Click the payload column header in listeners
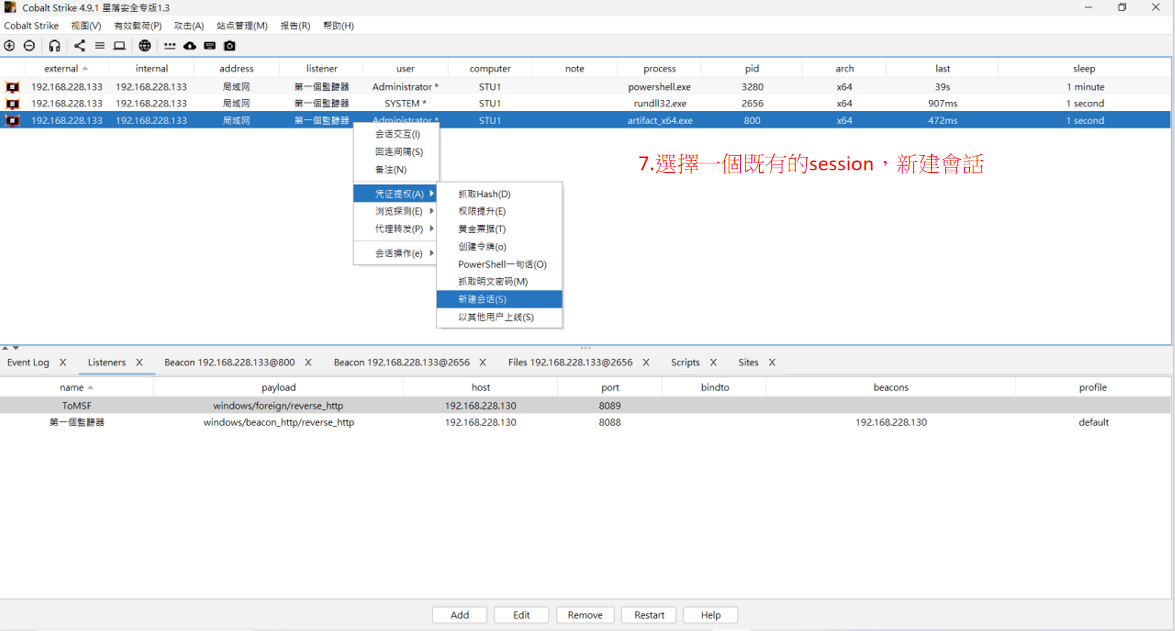Image resolution: width=1175 pixels, height=631 pixels. [x=278, y=387]
